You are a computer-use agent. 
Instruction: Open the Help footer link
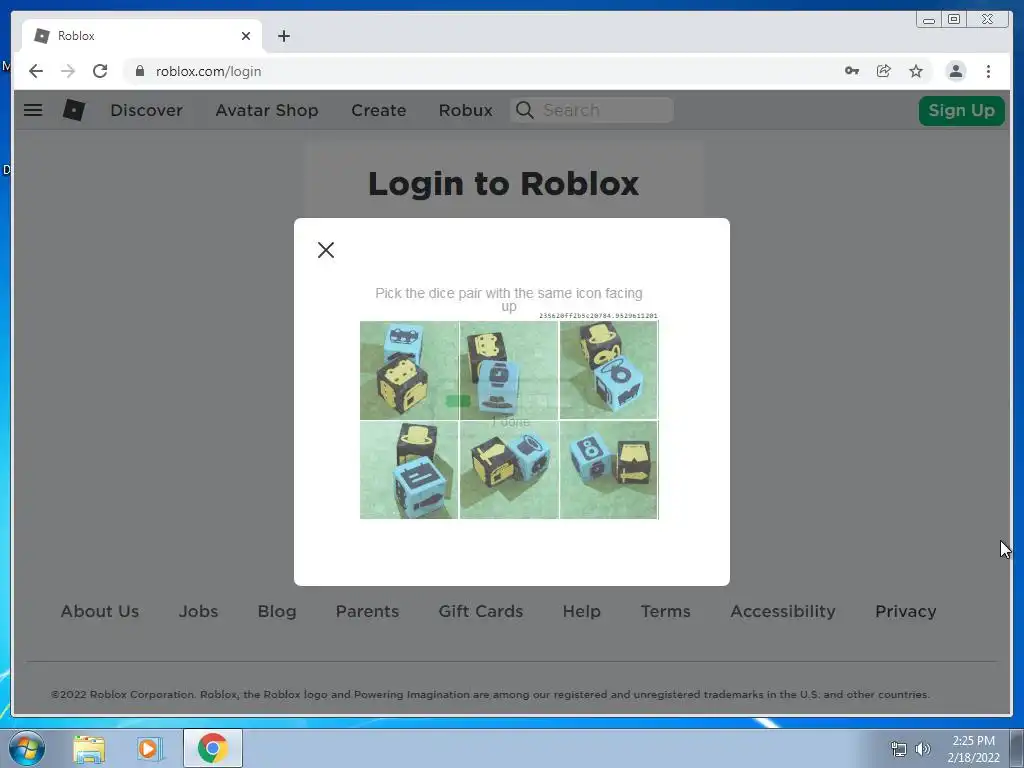click(x=581, y=611)
